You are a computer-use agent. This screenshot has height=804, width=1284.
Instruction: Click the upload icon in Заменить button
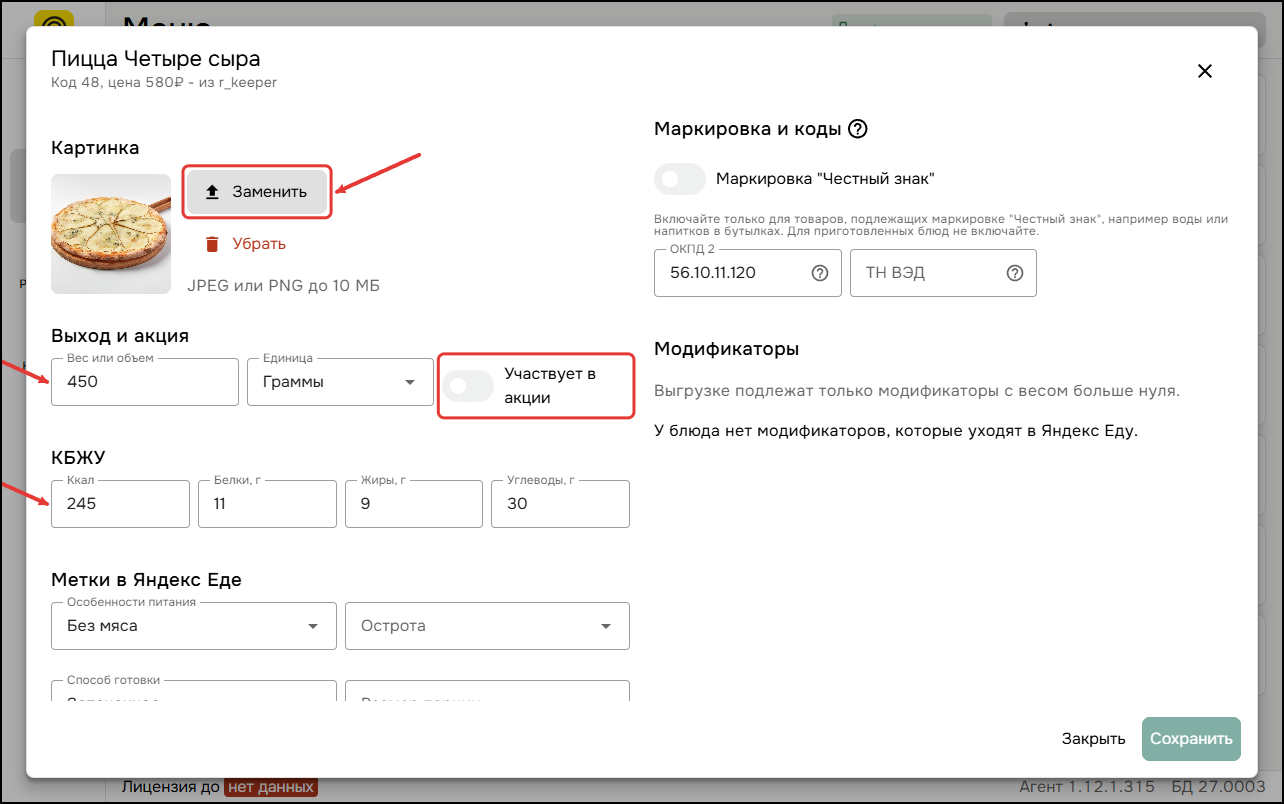point(212,192)
